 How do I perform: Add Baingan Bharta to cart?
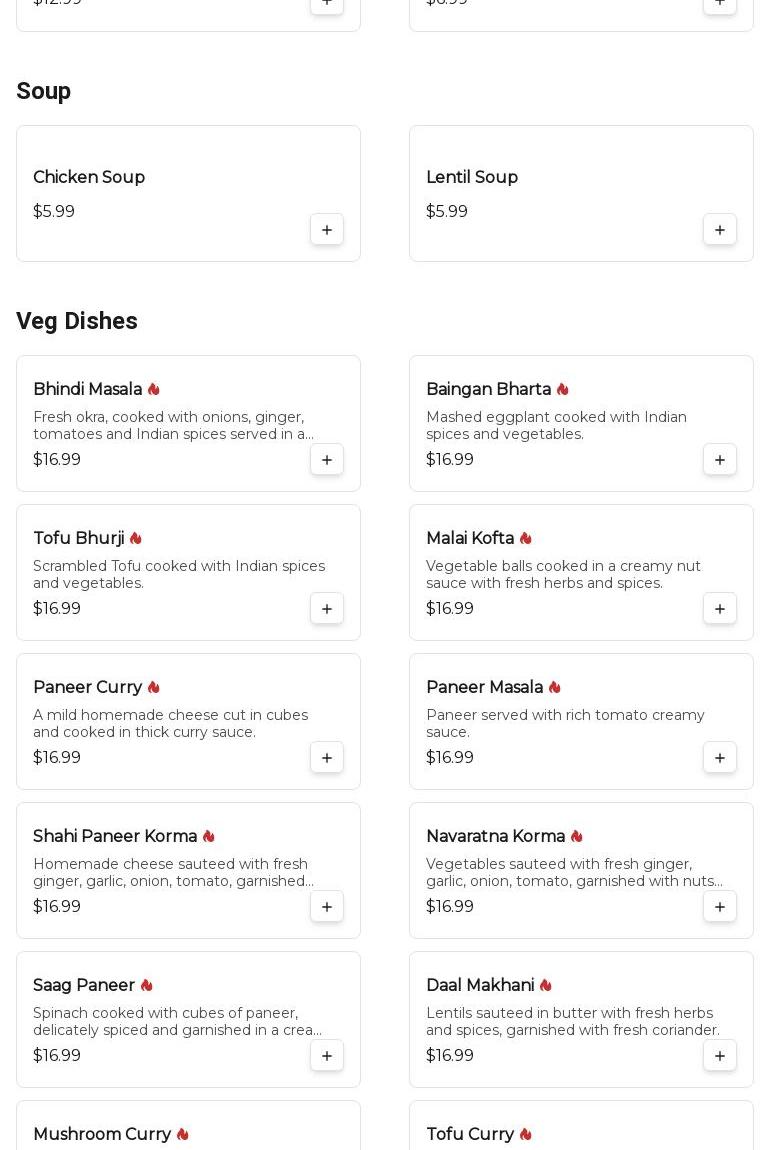[720, 460]
